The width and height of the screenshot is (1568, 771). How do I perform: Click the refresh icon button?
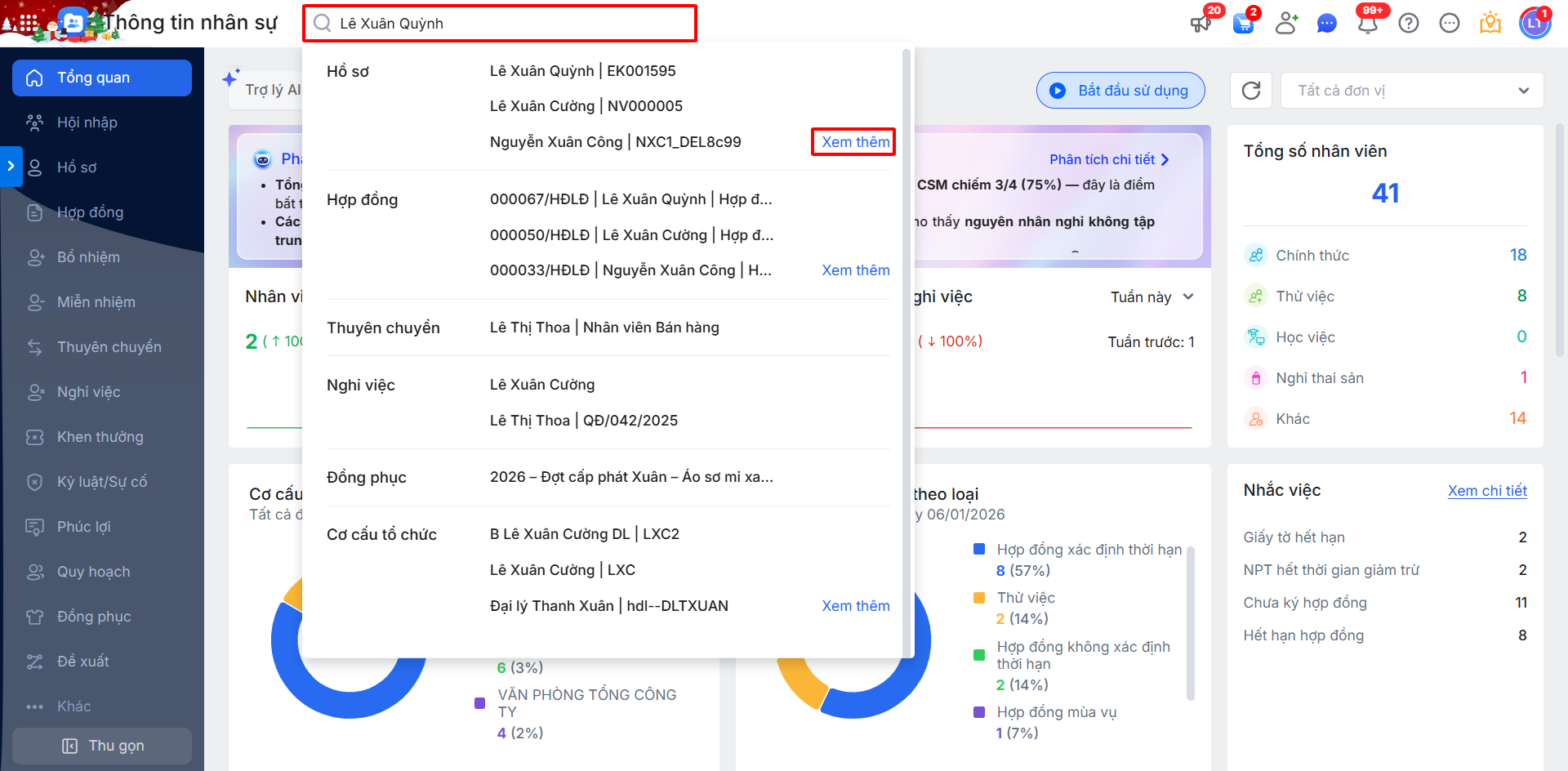1251,91
